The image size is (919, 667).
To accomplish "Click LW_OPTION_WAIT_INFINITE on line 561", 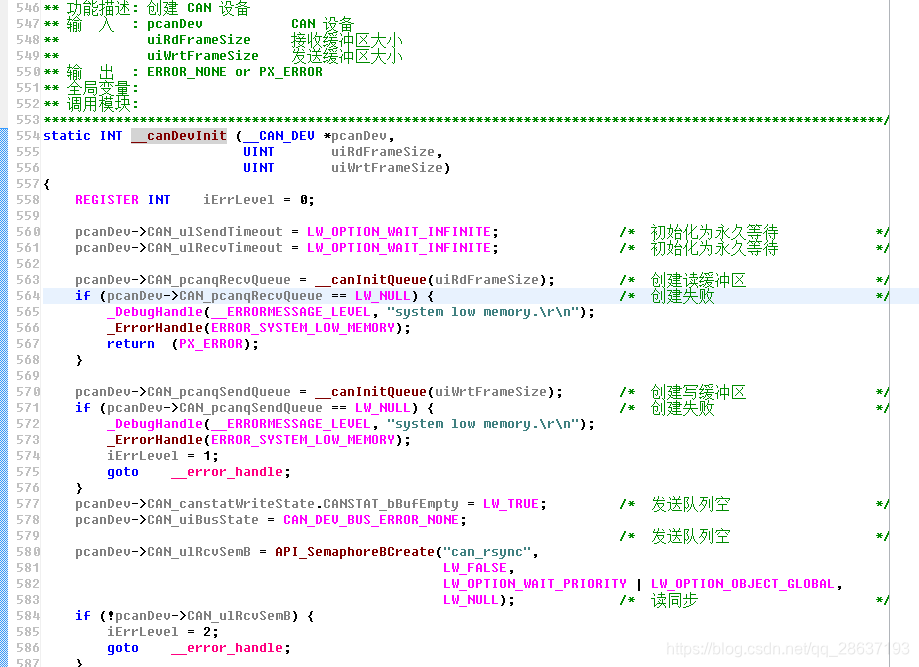I will click(399, 248).
